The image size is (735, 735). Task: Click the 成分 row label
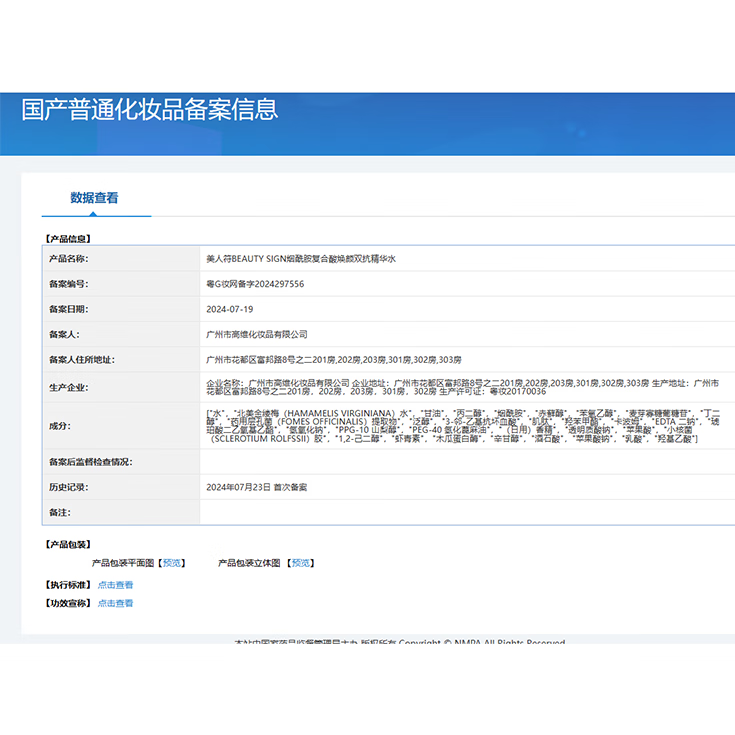tap(60, 426)
